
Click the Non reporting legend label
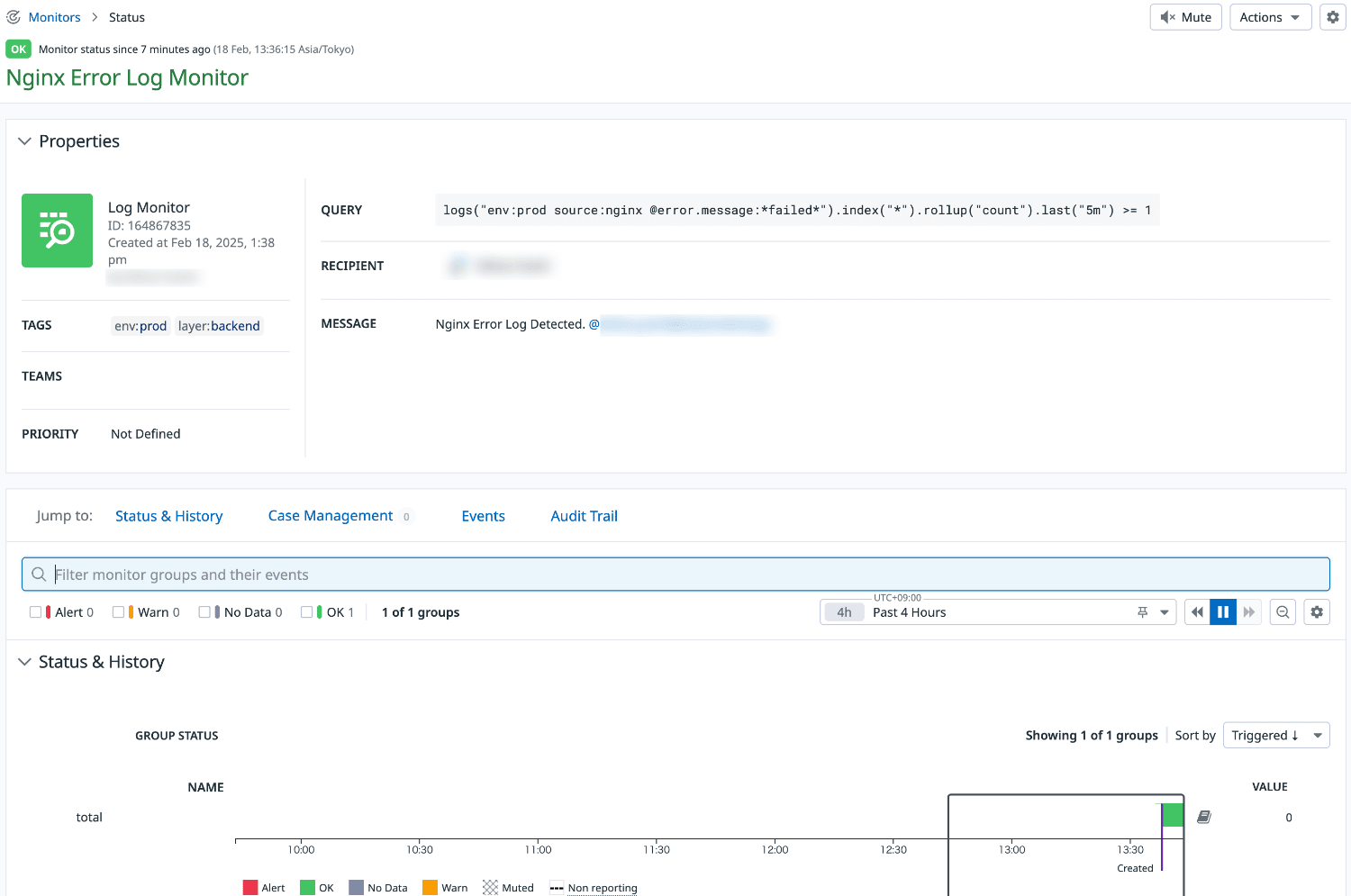pos(603,888)
